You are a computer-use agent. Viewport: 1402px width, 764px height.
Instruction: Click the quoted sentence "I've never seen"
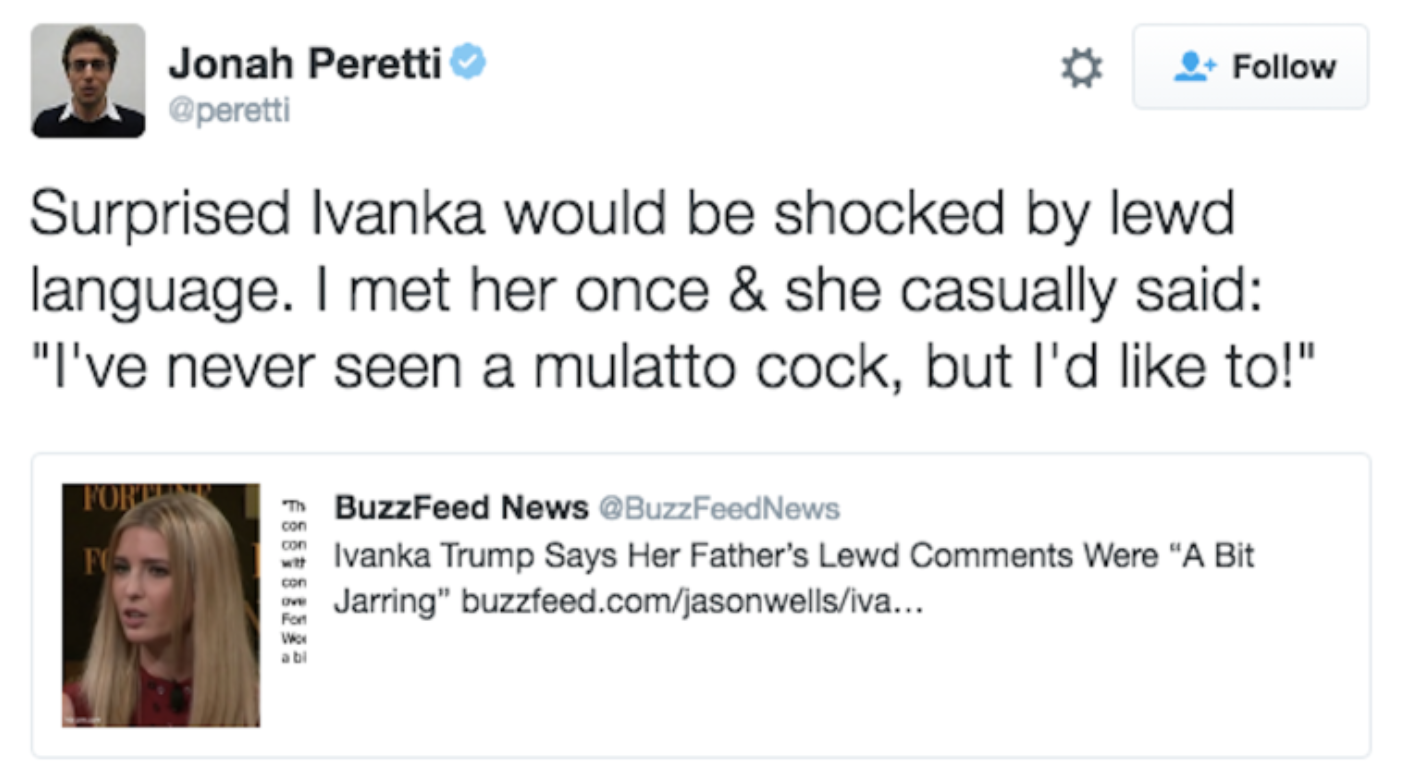click(667, 368)
